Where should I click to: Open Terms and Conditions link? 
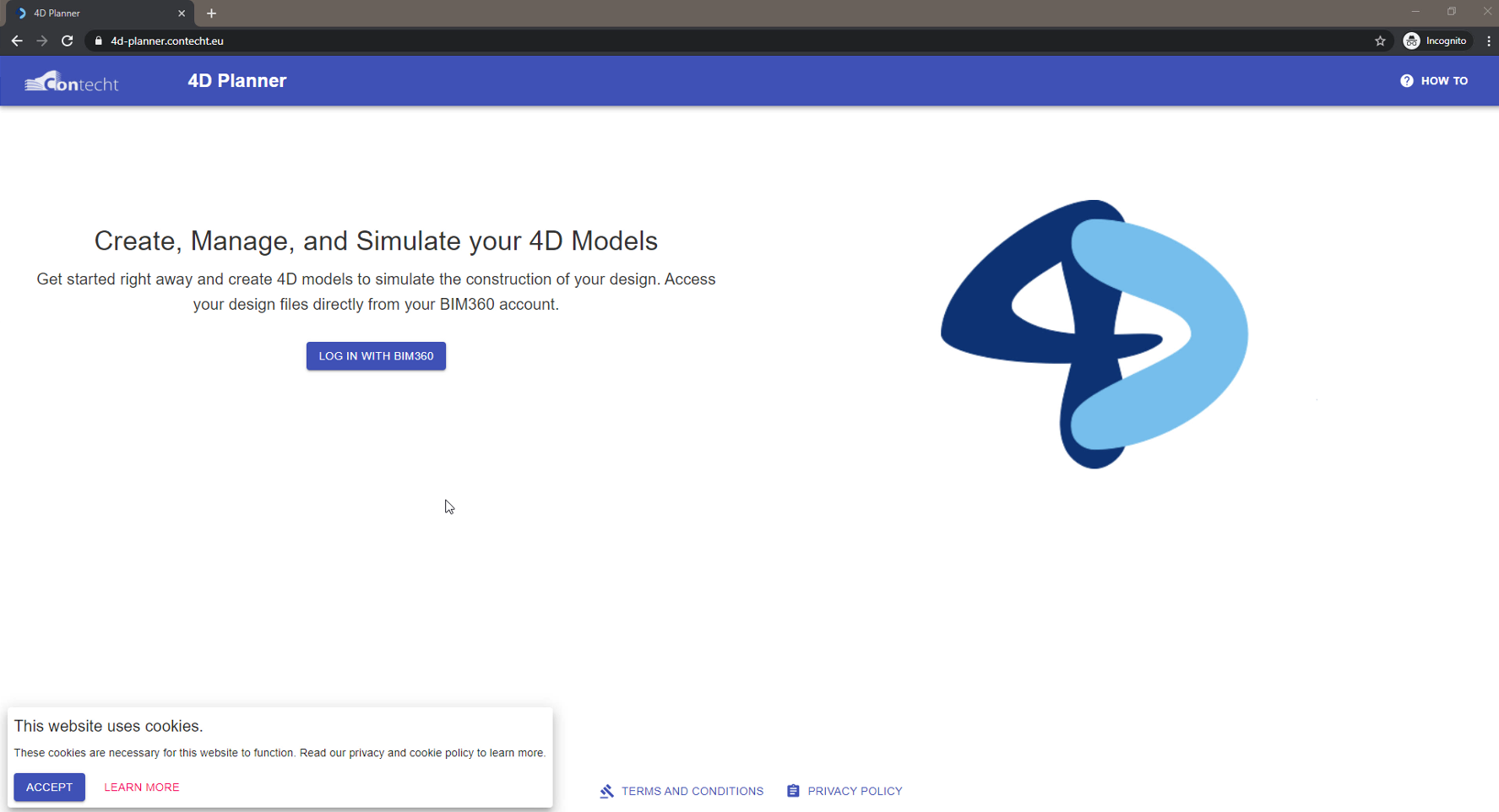click(x=682, y=791)
